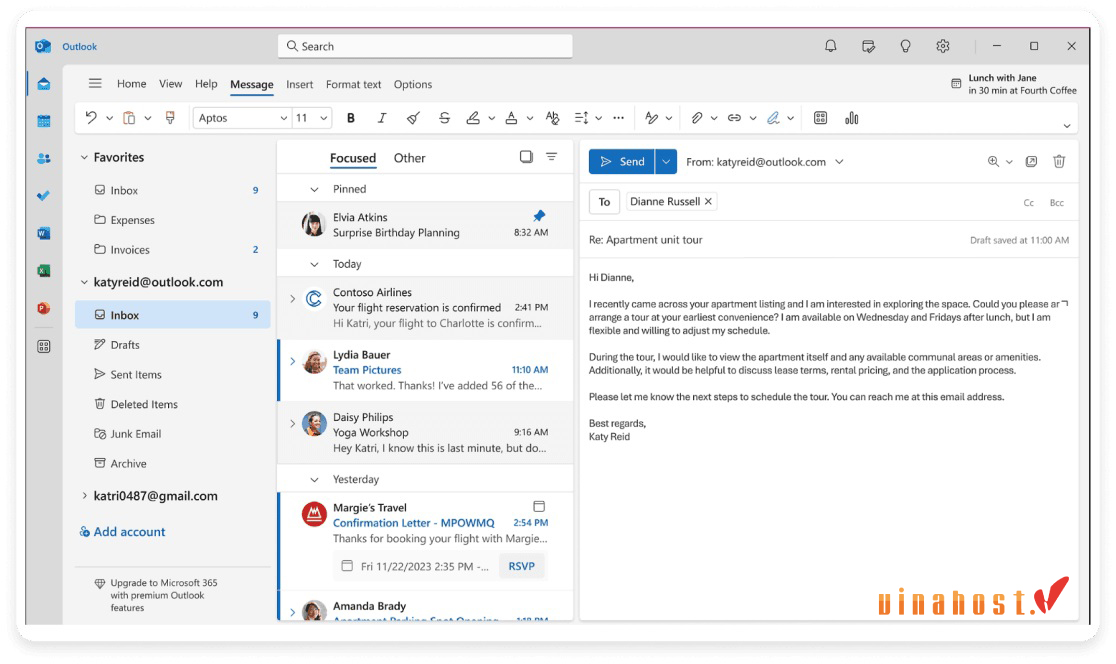The width and height of the screenshot is (1116, 664).
Task: Open the Options tab
Action: pyautogui.click(x=413, y=84)
